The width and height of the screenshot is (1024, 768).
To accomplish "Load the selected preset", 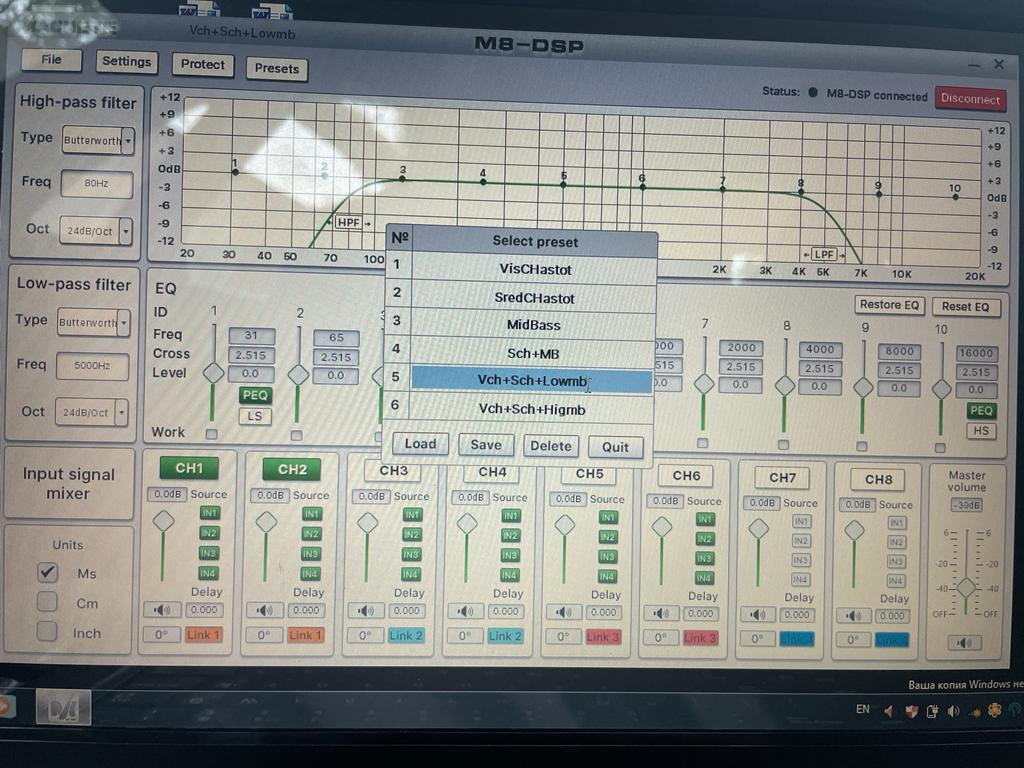I will tap(421, 444).
